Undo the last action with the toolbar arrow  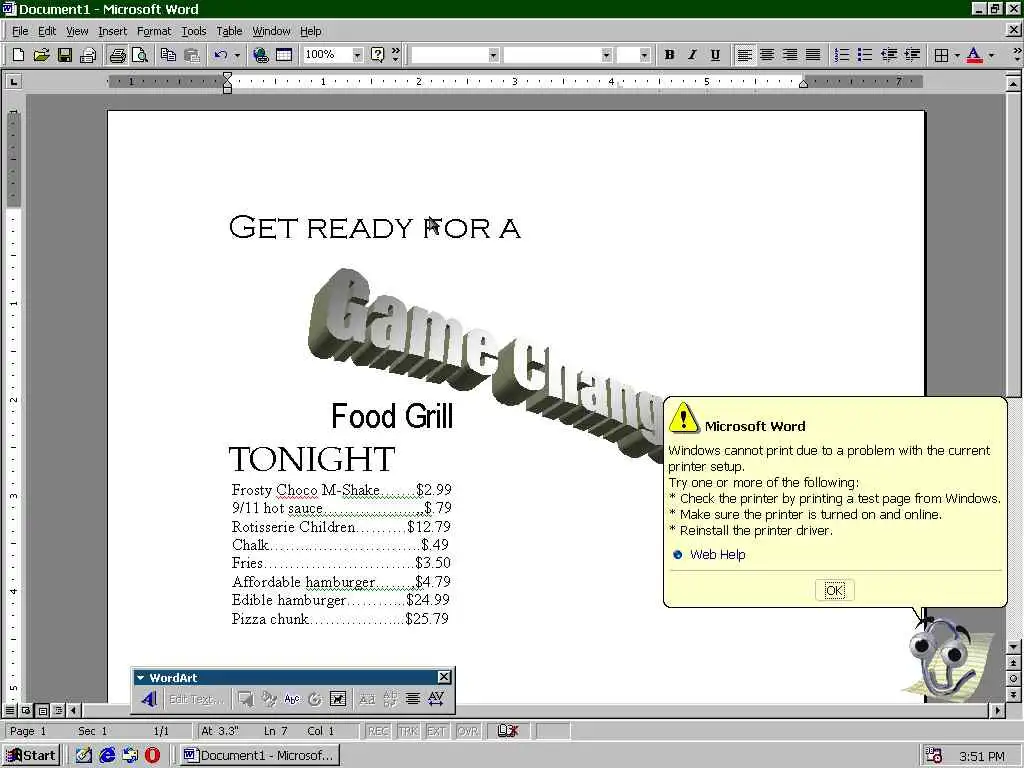pos(221,55)
